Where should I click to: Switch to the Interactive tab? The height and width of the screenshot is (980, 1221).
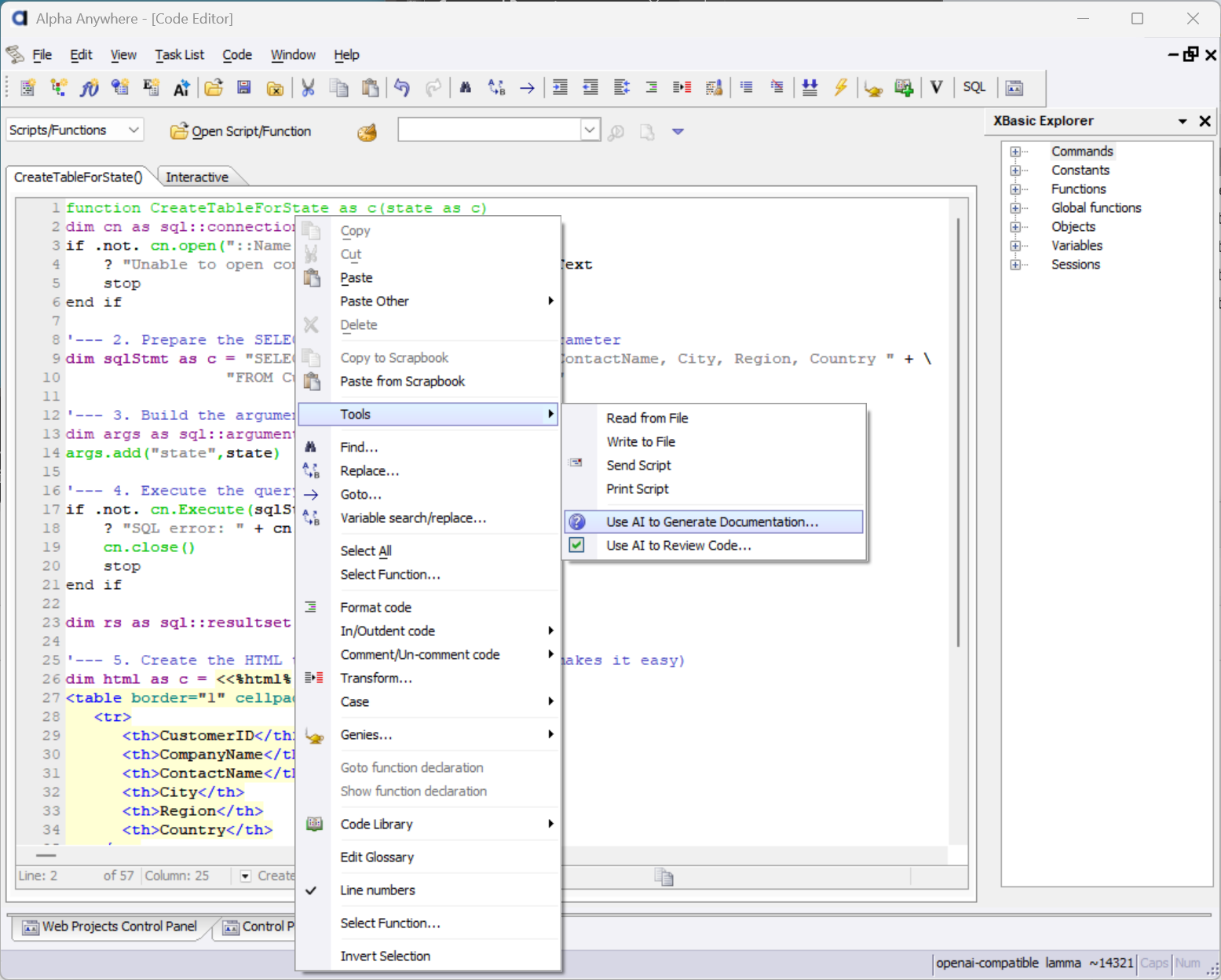coord(197,177)
